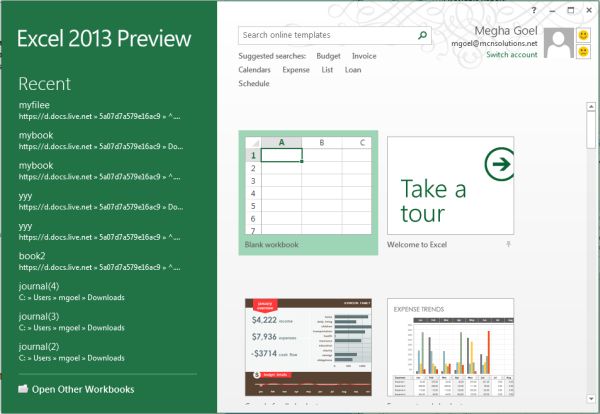Open recent file book2
Image resolution: width=600 pixels, height=414 pixels.
tap(99, 262)
